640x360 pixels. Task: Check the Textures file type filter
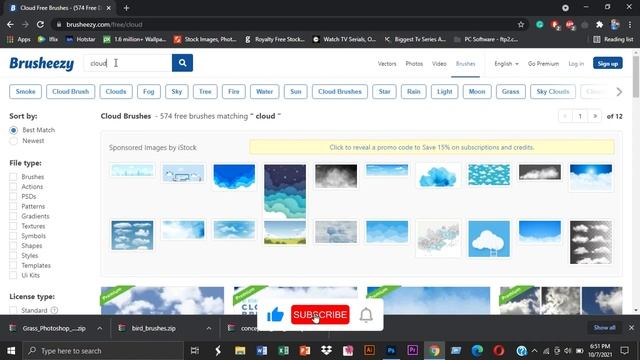pos(13,226)
